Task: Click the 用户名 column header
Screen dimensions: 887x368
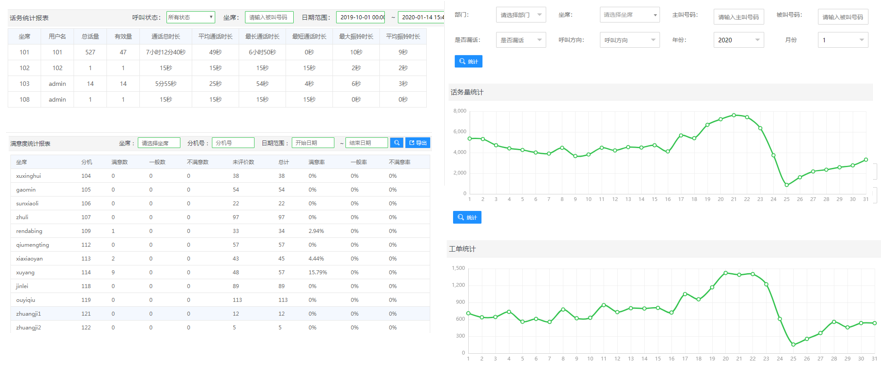Action: point(57,37)
